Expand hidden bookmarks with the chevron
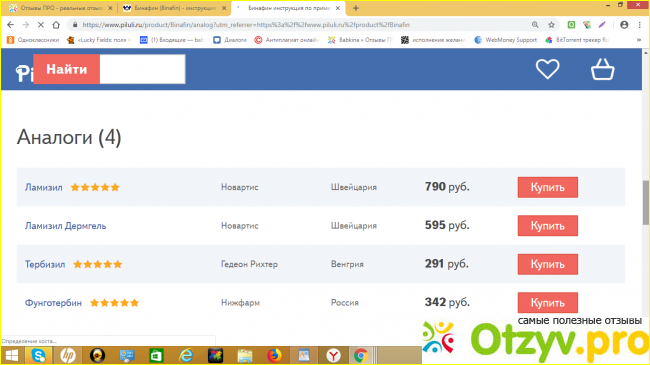Screen dimensions: 650x365 tap(639, 40)
